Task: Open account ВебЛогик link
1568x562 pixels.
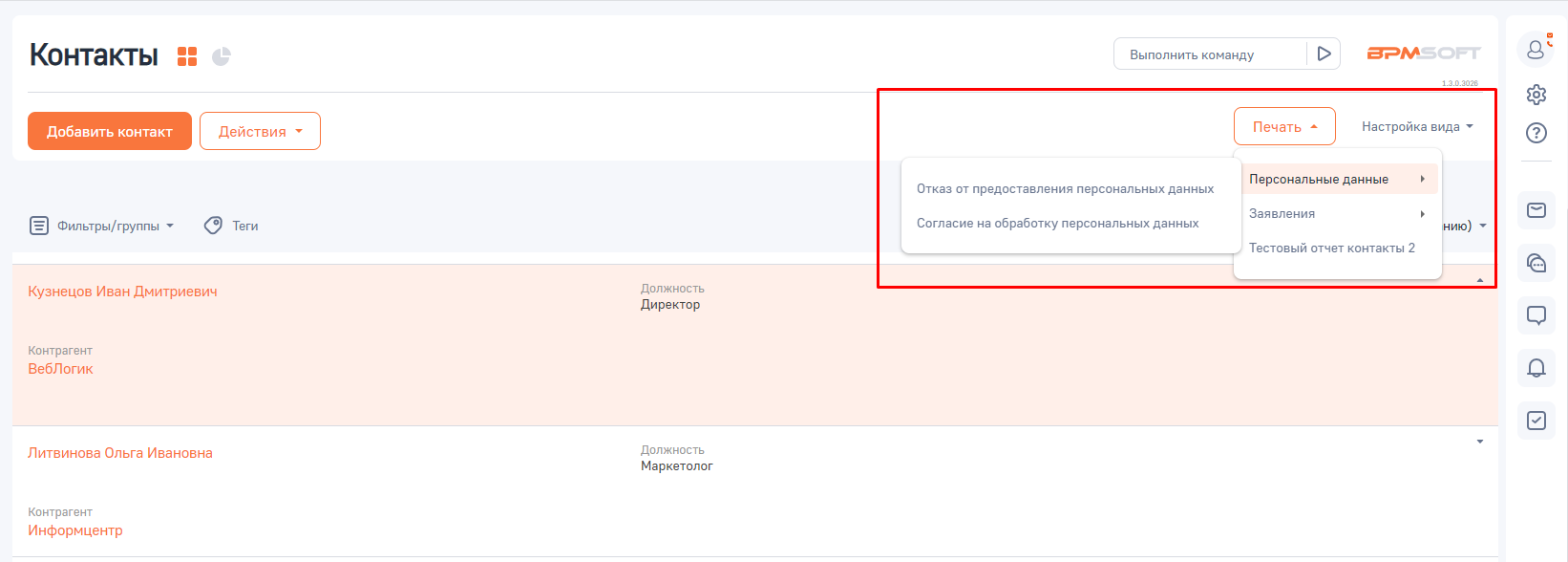Action: pos(60,369)
